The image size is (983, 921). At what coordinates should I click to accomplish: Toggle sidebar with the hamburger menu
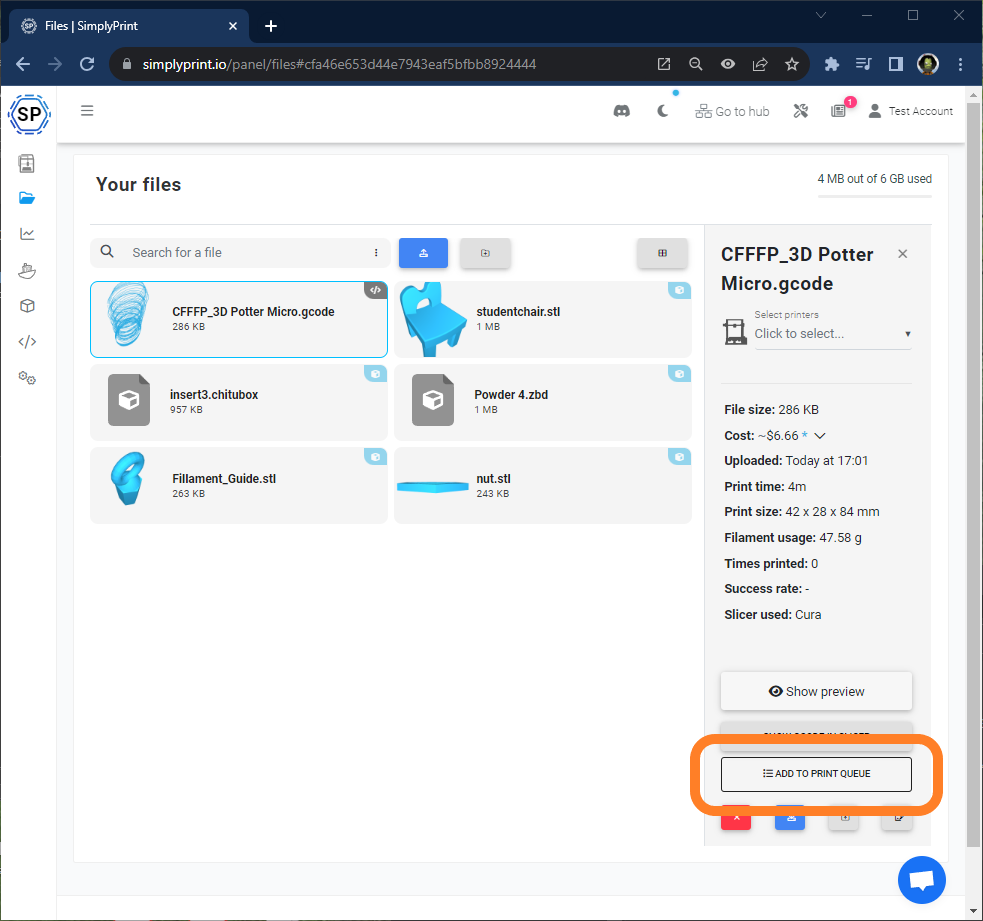[87, 111]
